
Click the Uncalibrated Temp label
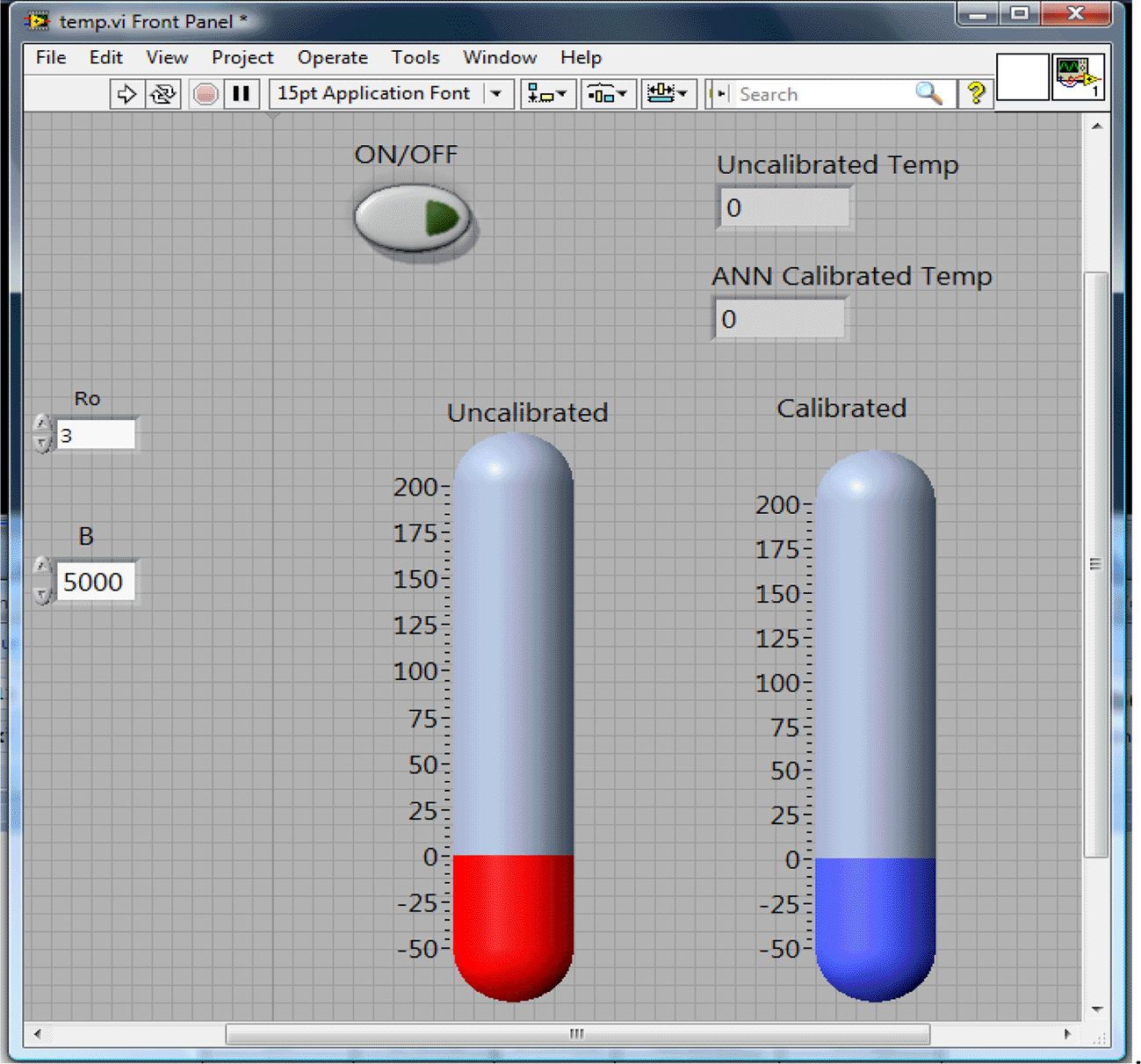pos(837,165)
